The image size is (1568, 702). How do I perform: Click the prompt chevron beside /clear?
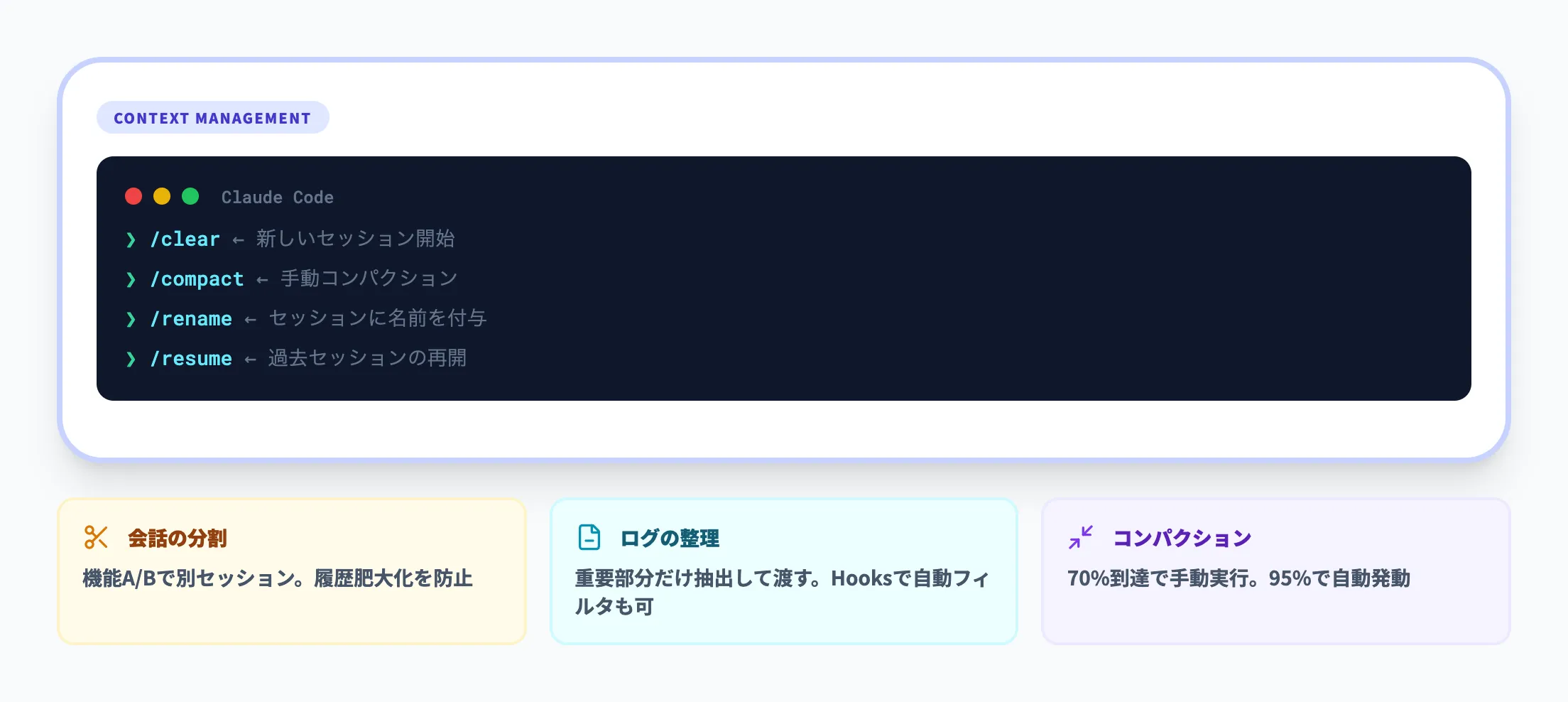click(131, 240)
